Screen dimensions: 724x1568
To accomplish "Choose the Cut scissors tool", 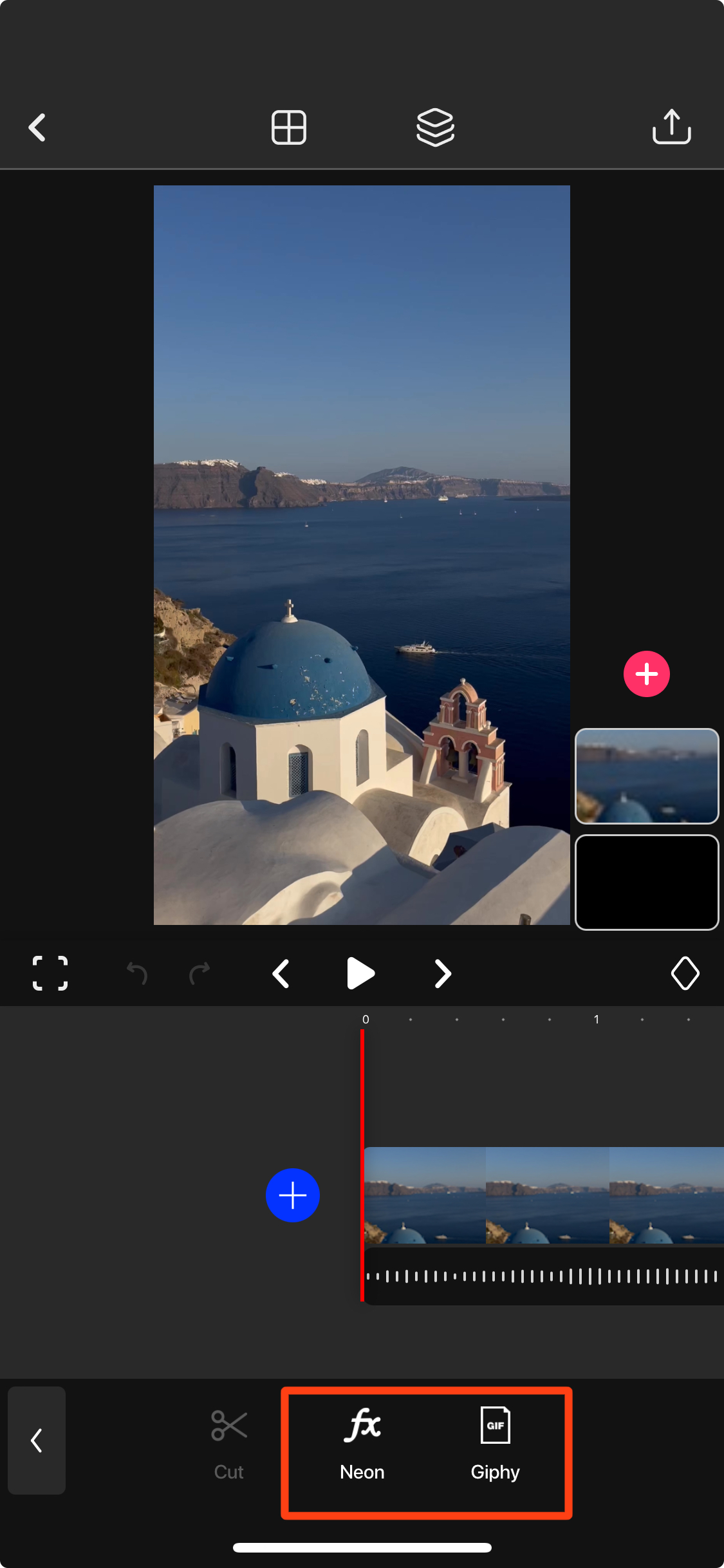I will click(228, 1444).
